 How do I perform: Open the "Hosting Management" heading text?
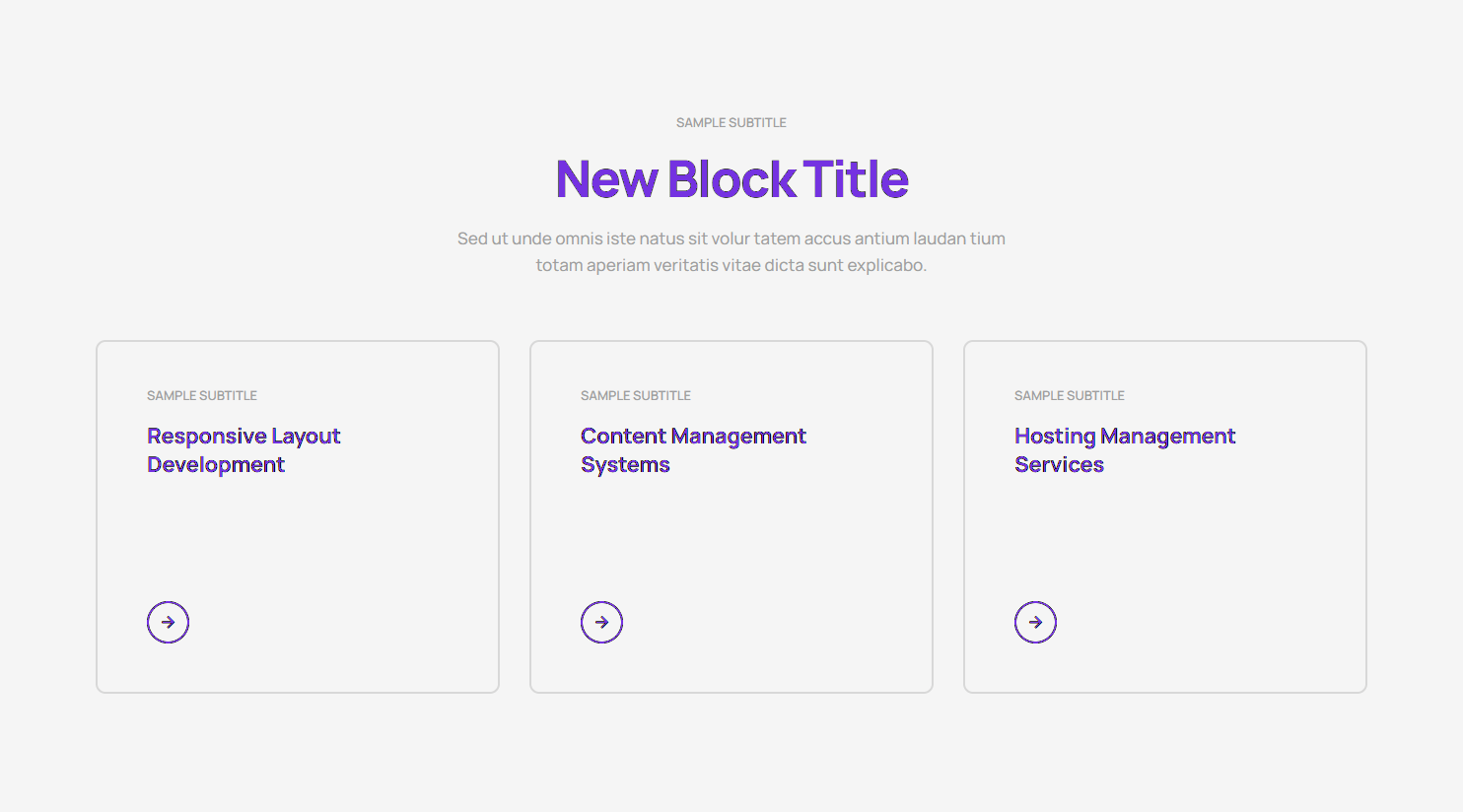click(1124, 436)
